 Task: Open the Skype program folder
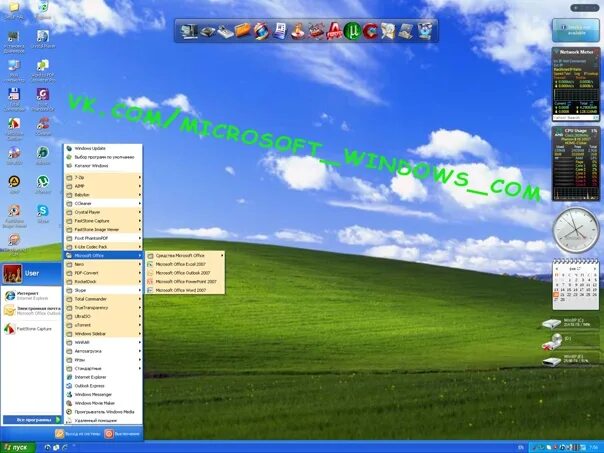point(103,290)
